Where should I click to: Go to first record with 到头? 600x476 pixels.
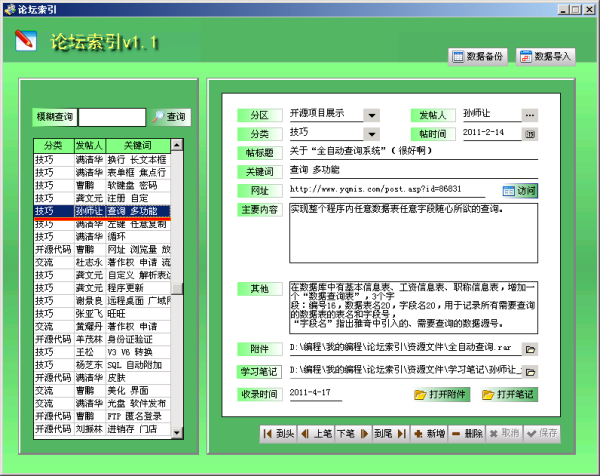279,434
